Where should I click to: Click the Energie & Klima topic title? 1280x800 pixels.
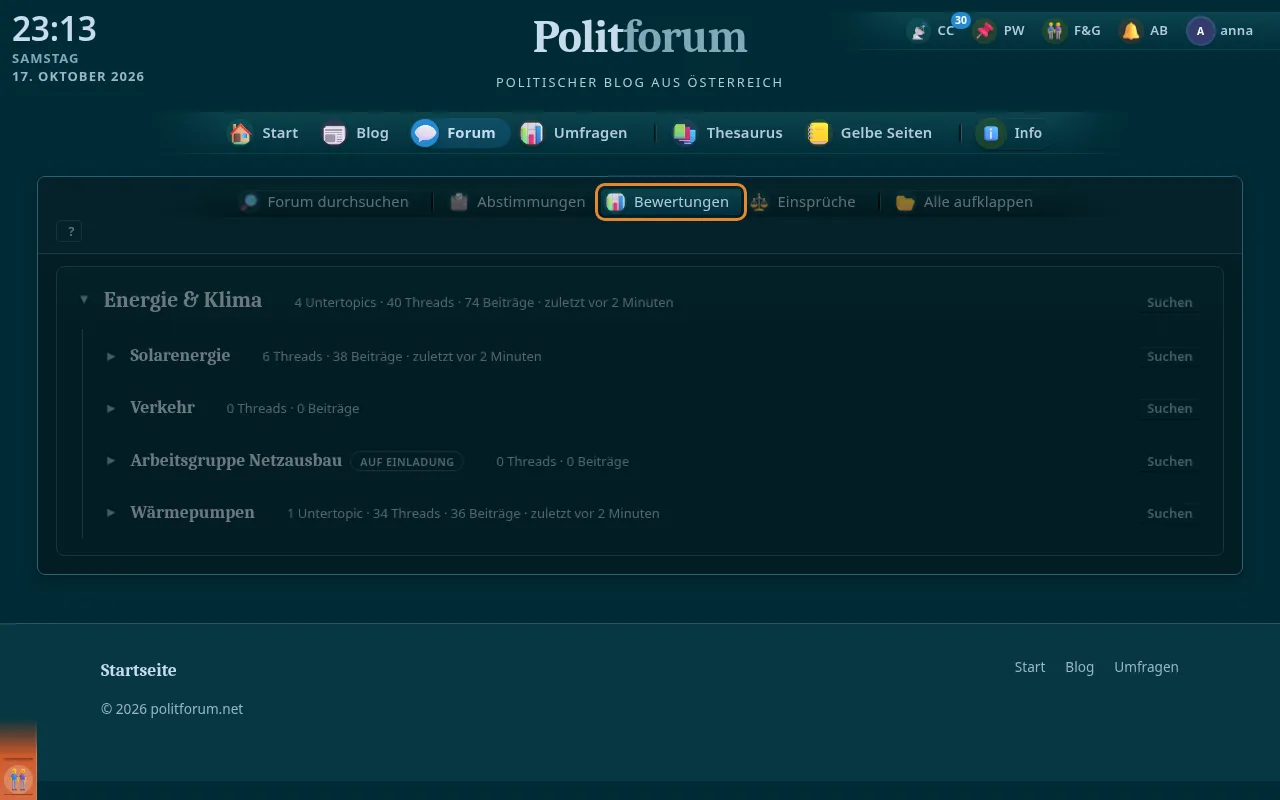[x=183, y=300]
